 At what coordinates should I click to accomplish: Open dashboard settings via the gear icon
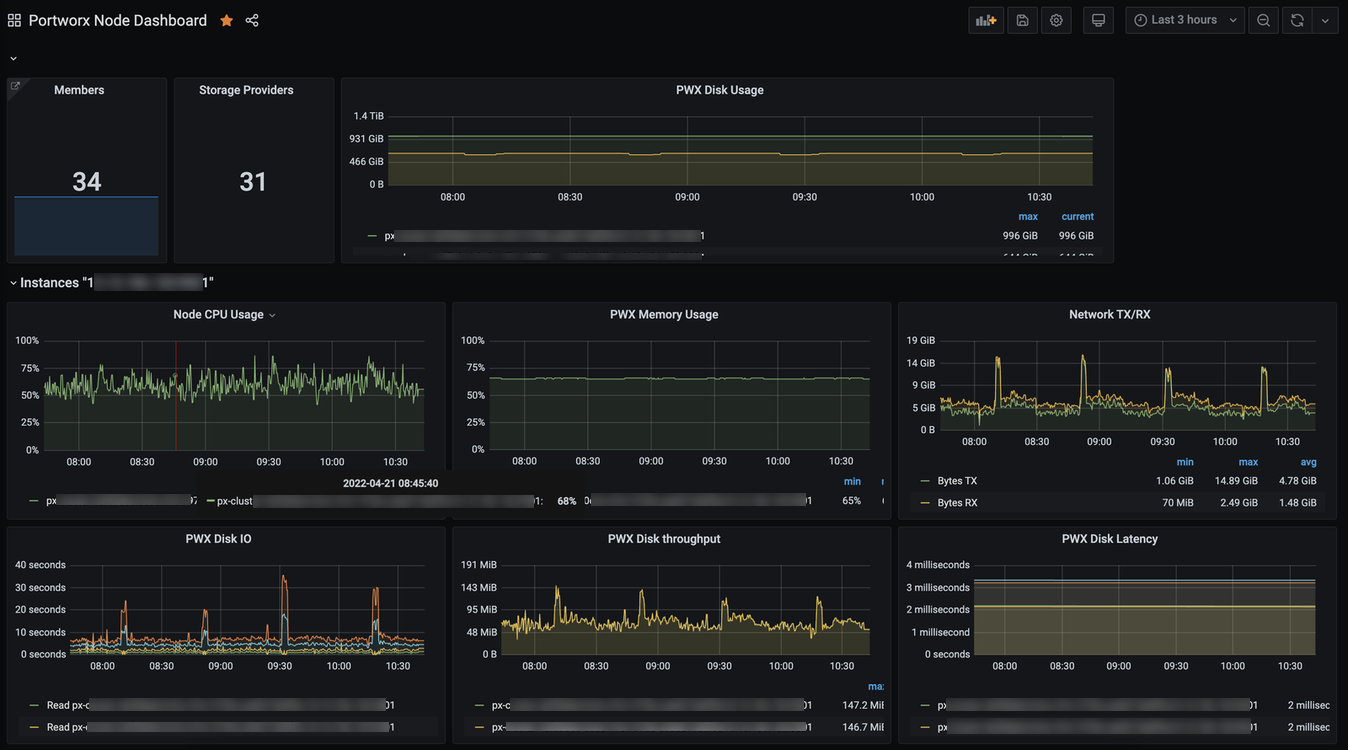(1056, 19)
